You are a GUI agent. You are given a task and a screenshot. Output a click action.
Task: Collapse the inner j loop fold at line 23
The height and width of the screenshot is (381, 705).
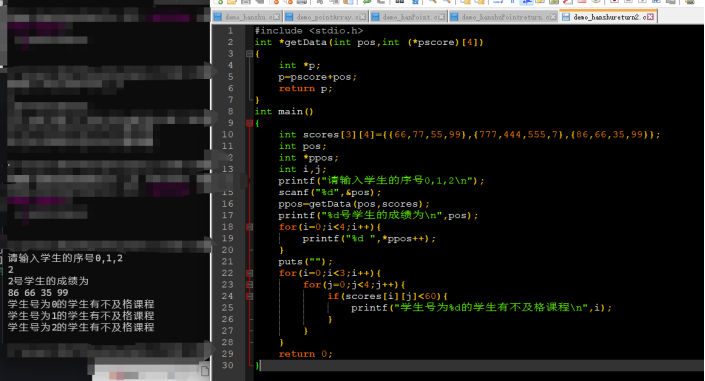point(249,285)
